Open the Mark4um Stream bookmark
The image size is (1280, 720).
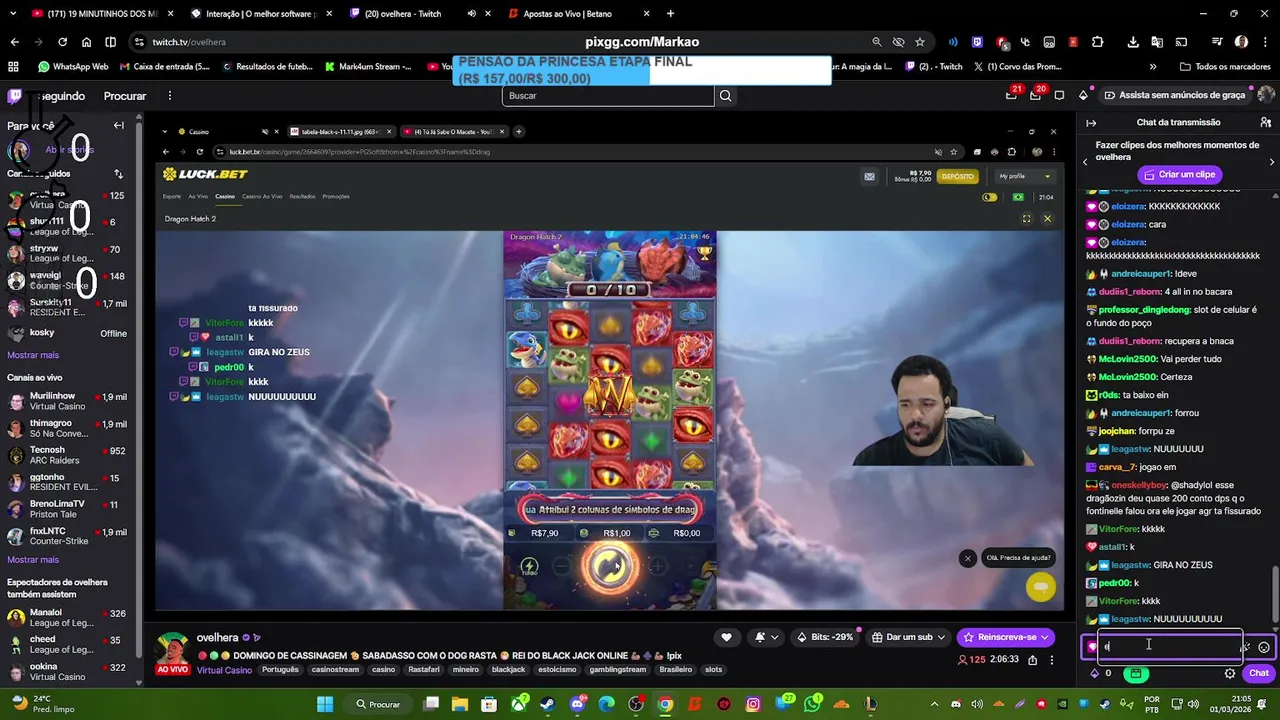[x=368, y=67]
